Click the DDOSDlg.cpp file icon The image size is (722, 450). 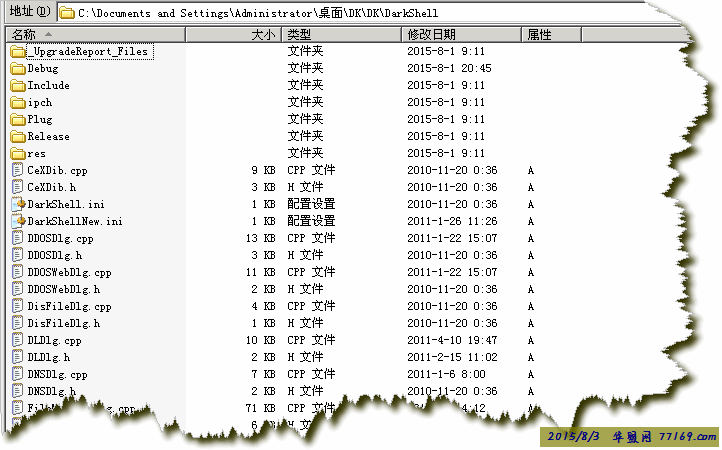[17, 239]
